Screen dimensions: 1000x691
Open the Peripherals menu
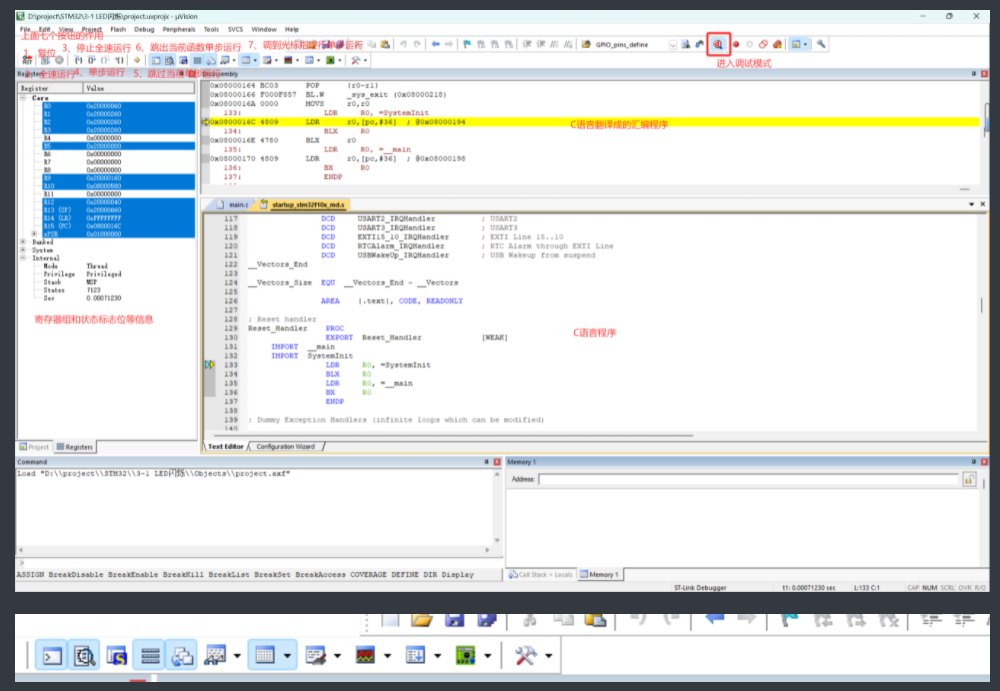(179, 29)
